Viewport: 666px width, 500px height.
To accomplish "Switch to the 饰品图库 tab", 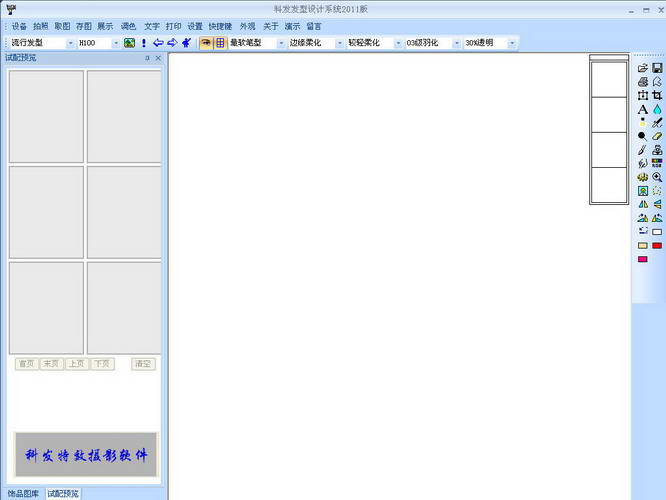I will [x=23, y=494].
